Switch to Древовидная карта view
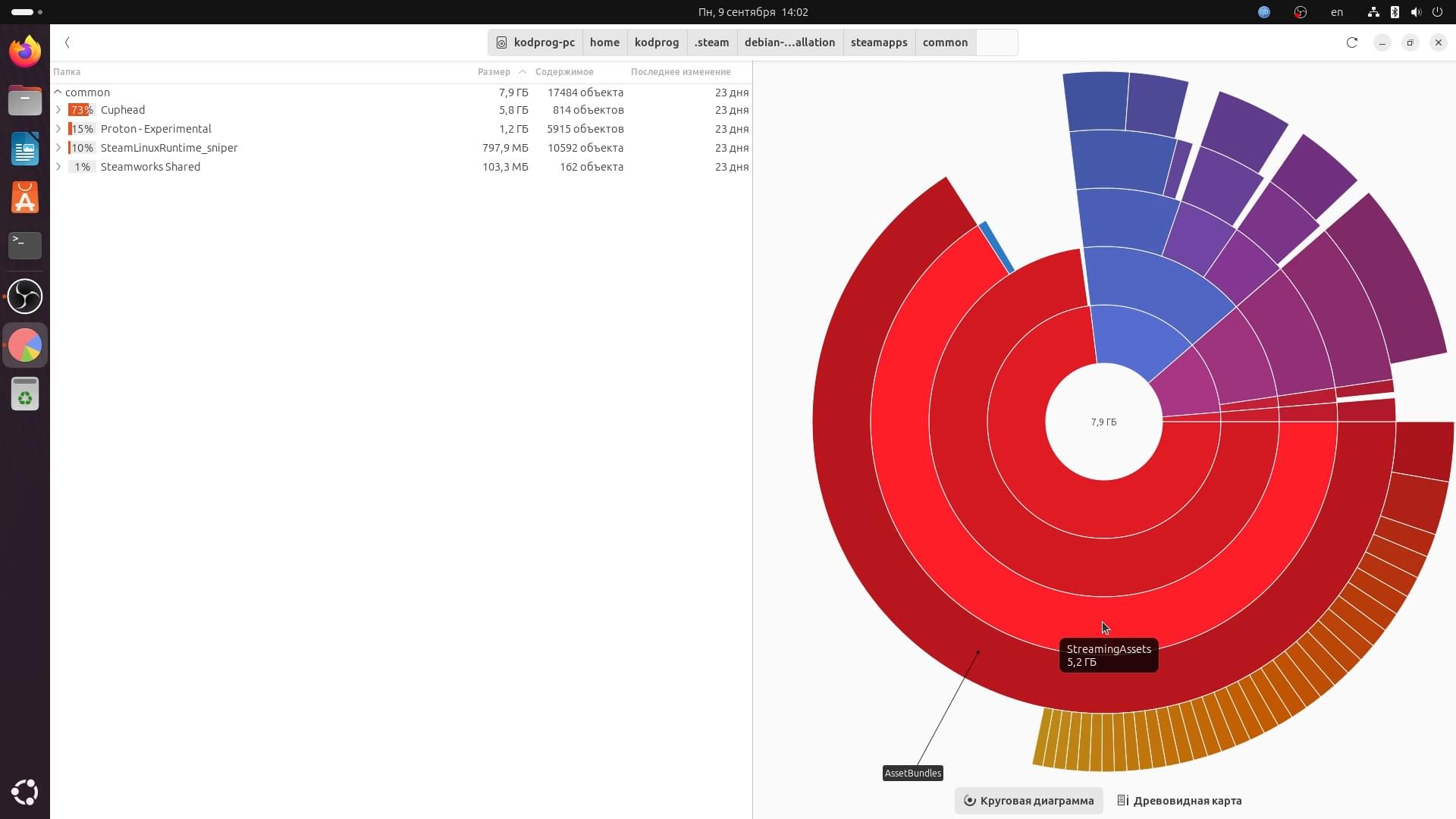 coord(1179,801)
